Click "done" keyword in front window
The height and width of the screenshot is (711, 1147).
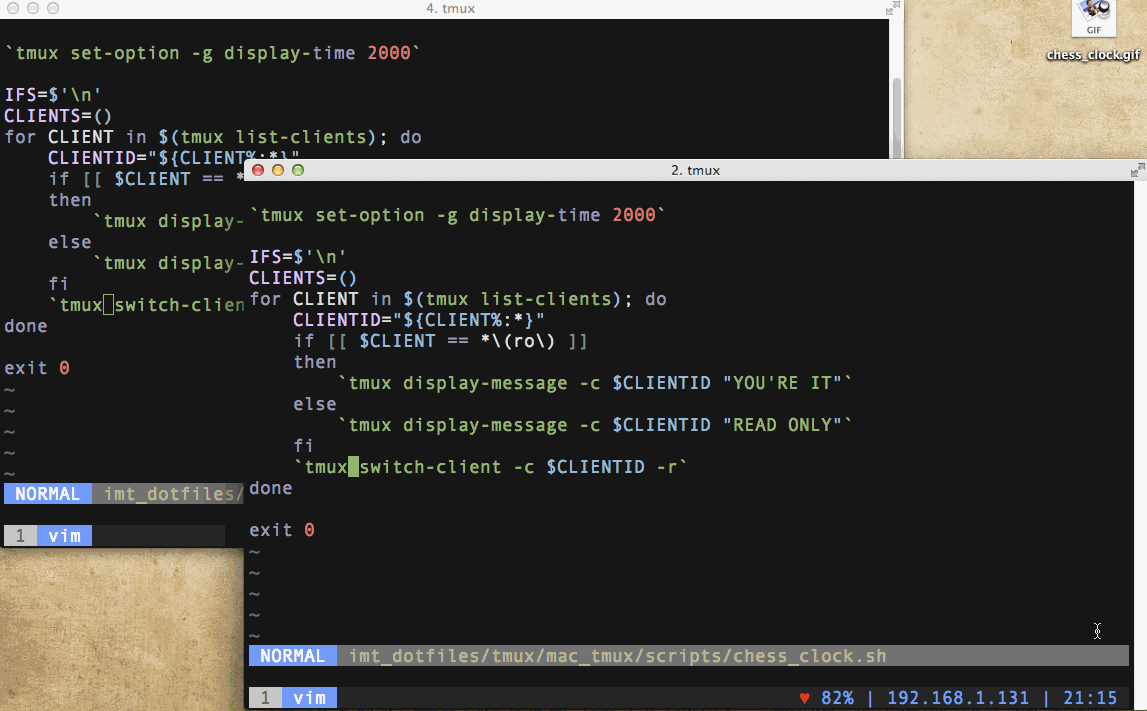[x=271, y=488]
